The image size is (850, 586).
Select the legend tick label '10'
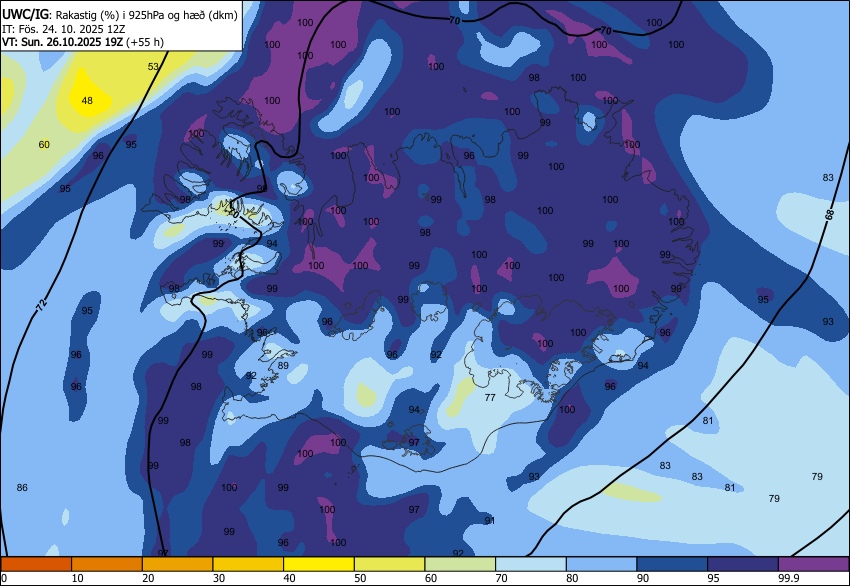point(78,578)
